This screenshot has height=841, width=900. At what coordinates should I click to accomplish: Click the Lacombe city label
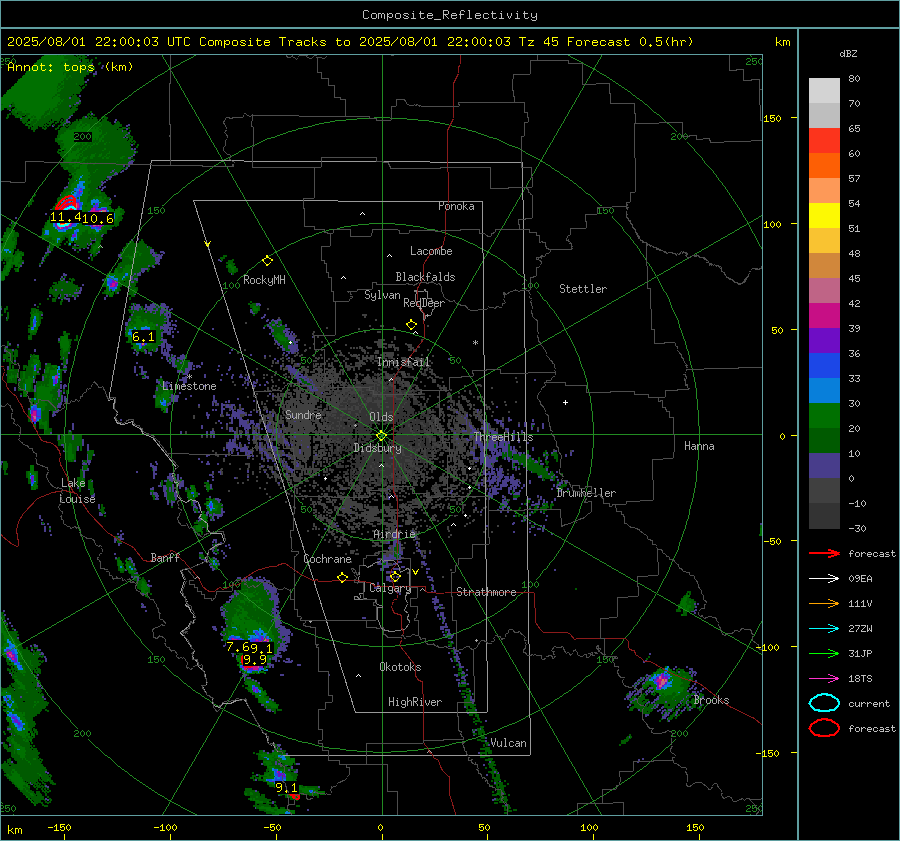point(431,251)
